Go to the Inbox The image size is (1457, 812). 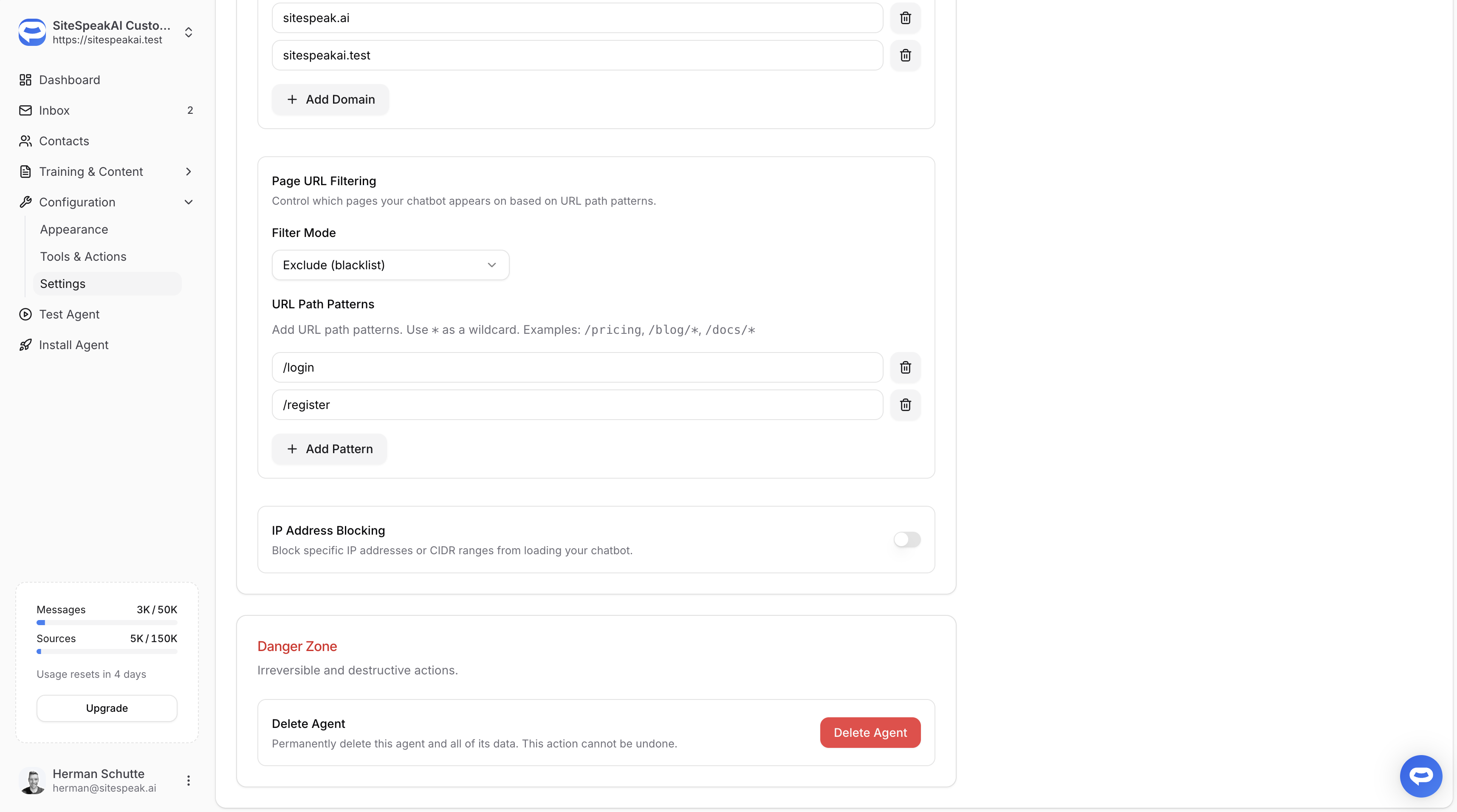107,110
